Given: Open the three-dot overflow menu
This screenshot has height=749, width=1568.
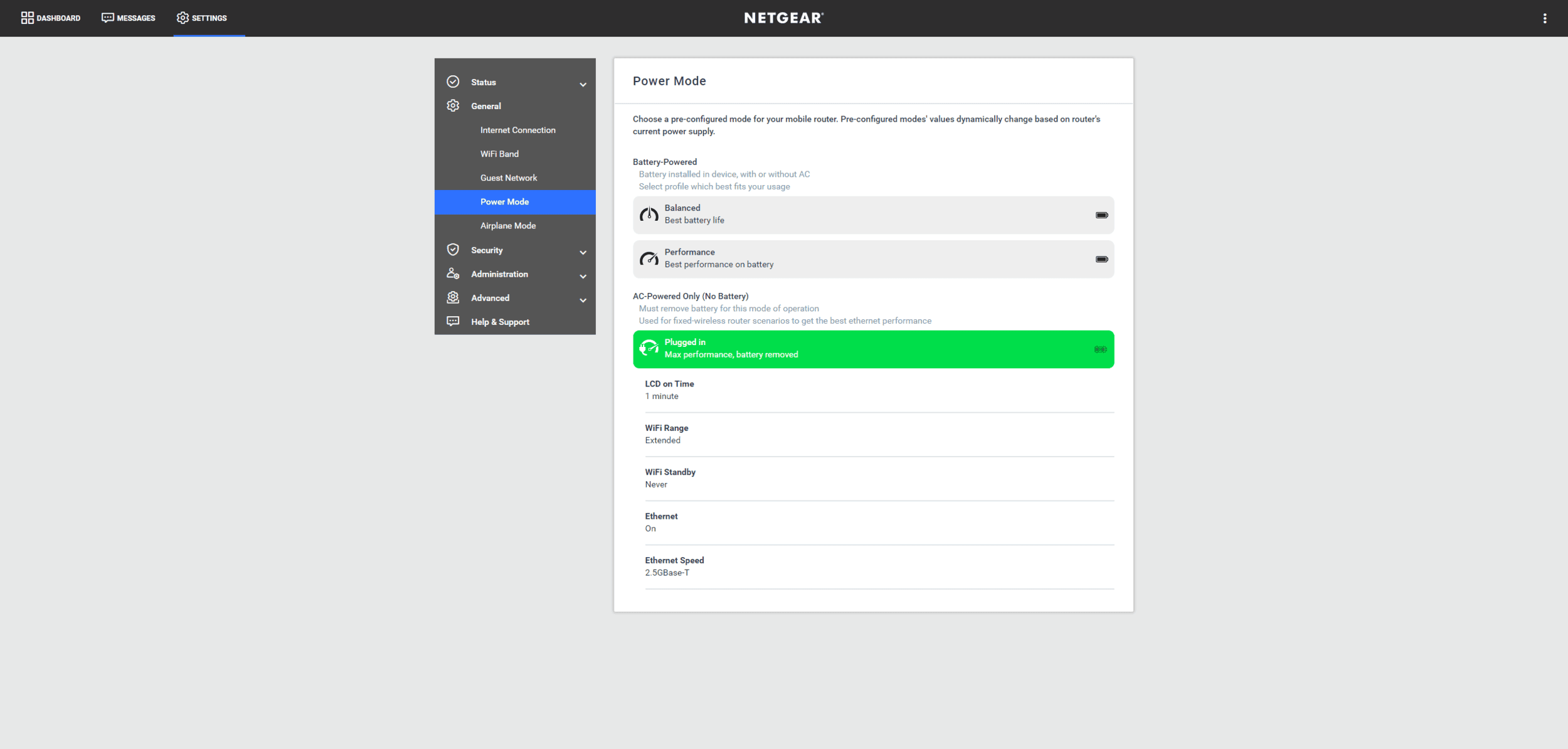Looking at the screenshot, I should pyautogui.click(x=1544, y=18).
